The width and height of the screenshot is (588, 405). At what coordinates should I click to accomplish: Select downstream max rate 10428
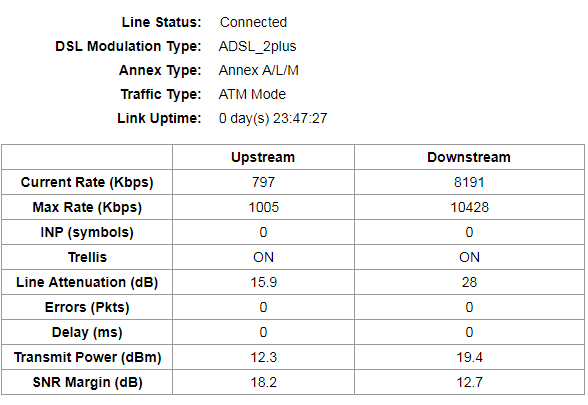tap(469, 207)
